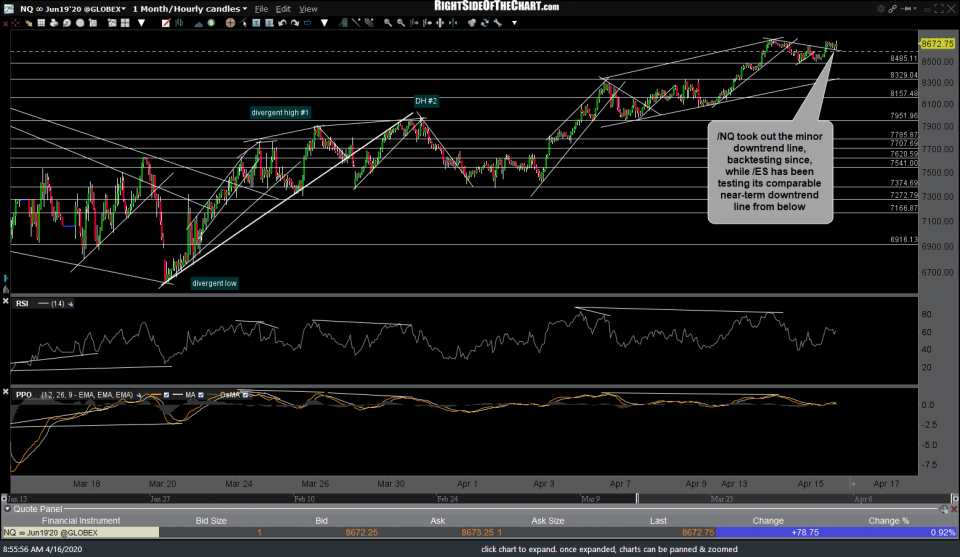This screenshot has height=557, width=960.
Task: Click the Financial Instrument column header
Action: click(81, 520)
